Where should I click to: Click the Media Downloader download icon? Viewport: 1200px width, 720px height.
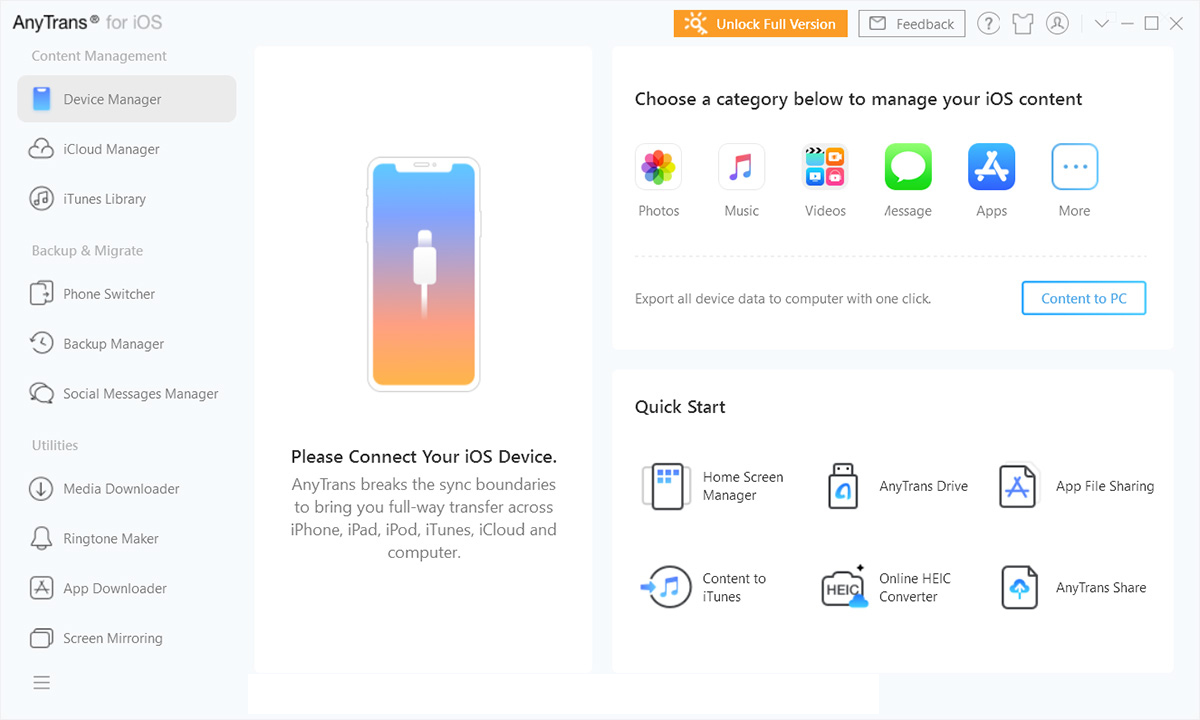[x=41, y=489]
